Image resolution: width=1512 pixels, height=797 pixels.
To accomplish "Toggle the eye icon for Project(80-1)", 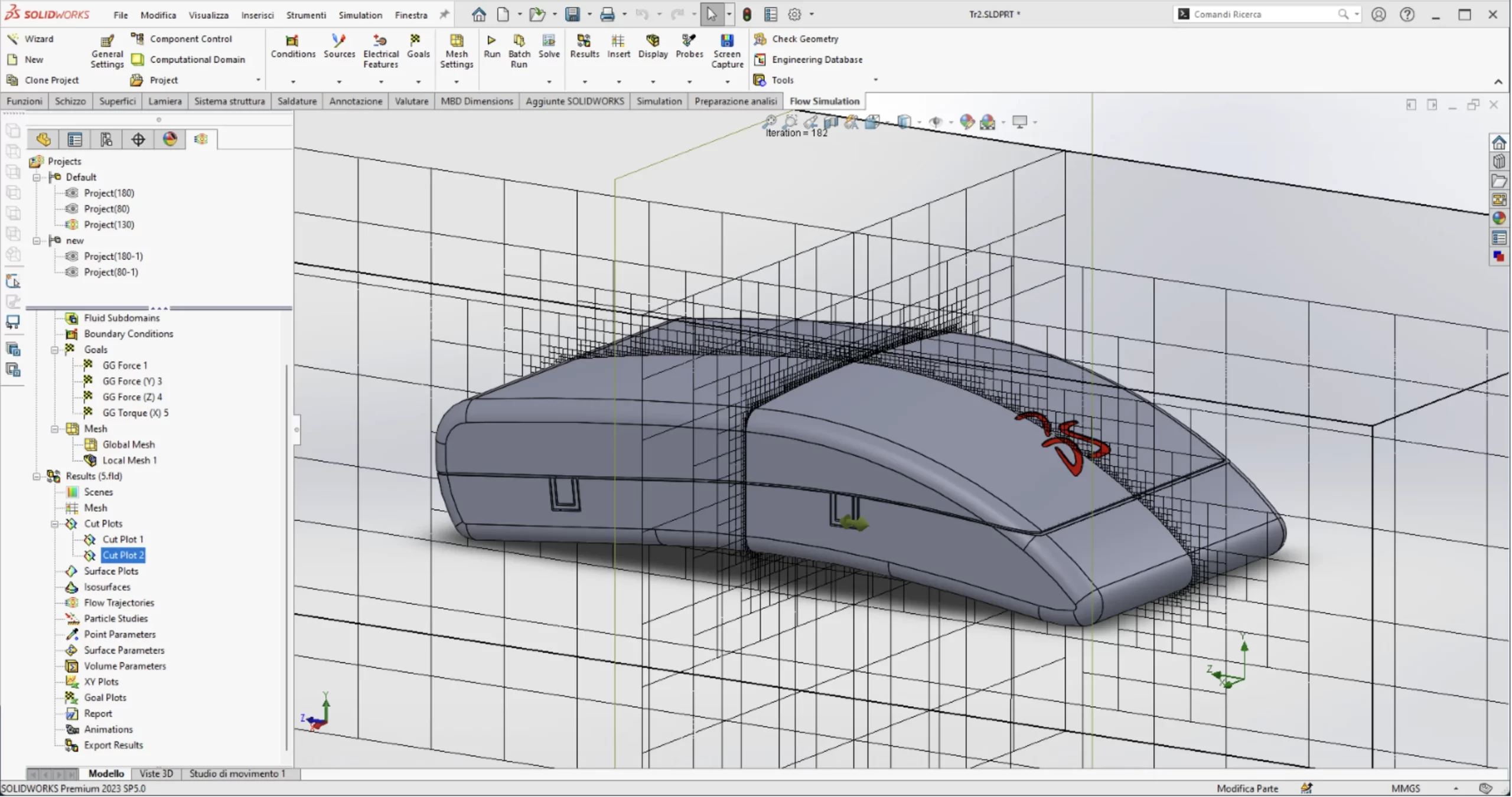I will [x=72, y=272].
